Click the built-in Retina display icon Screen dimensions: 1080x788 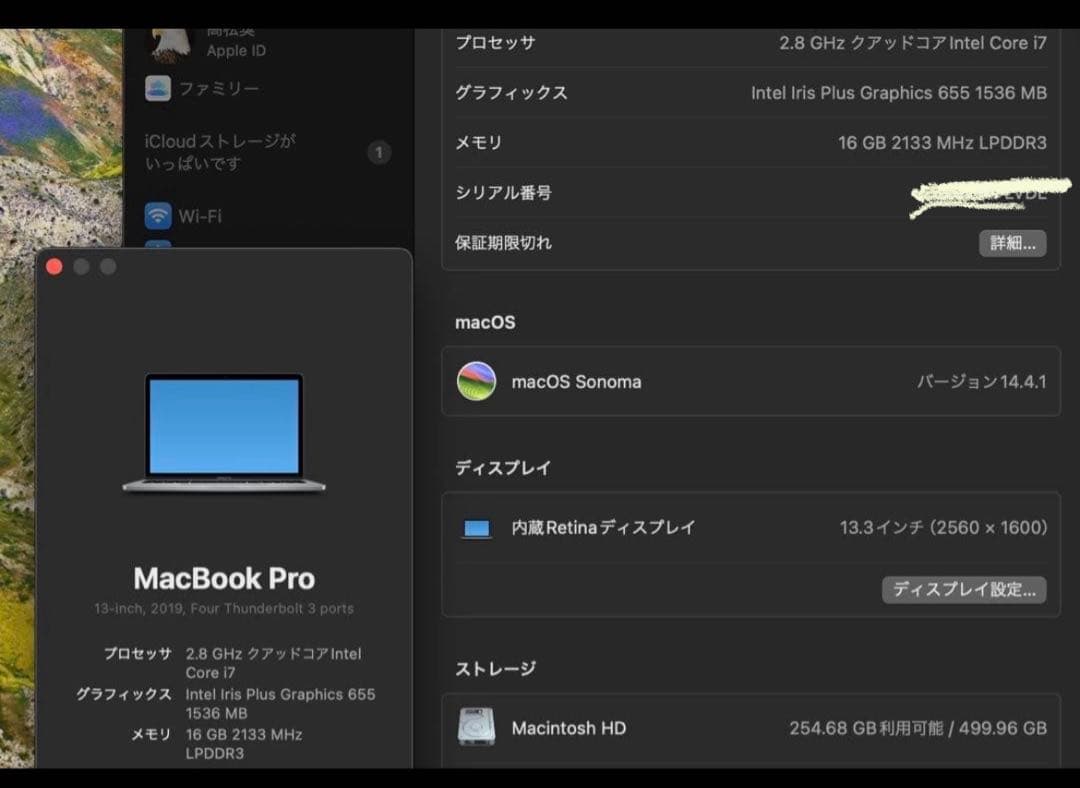(x=477, y=528)
